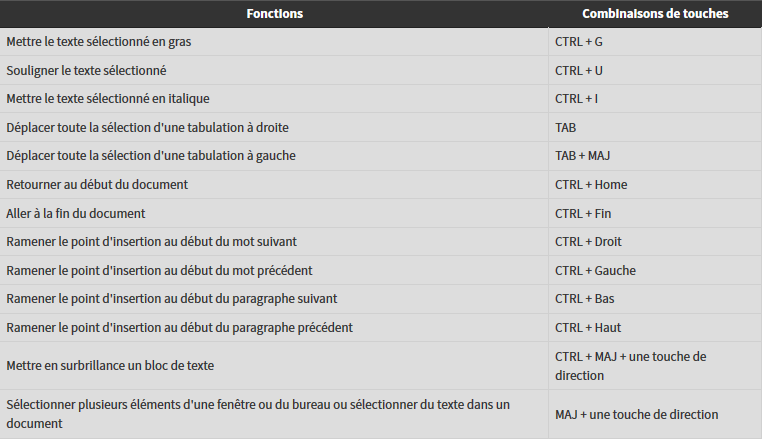
Task: Click the CTRL + I shortcut cell
Action: 655,99
